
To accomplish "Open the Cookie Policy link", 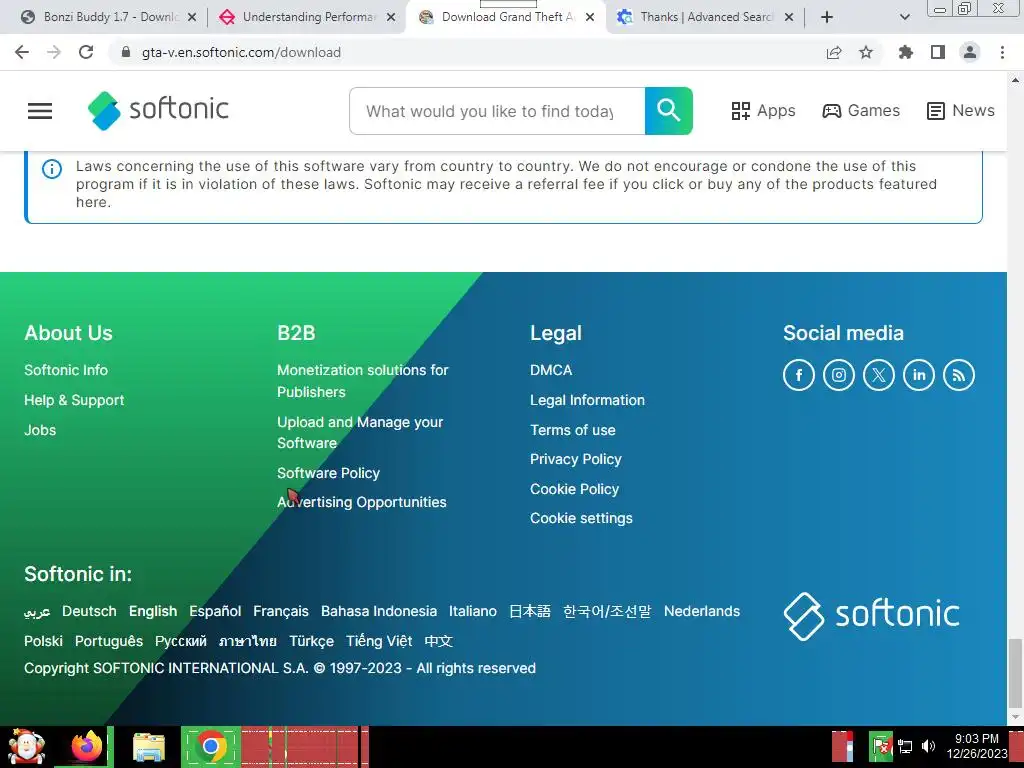I will pos(574,489).
